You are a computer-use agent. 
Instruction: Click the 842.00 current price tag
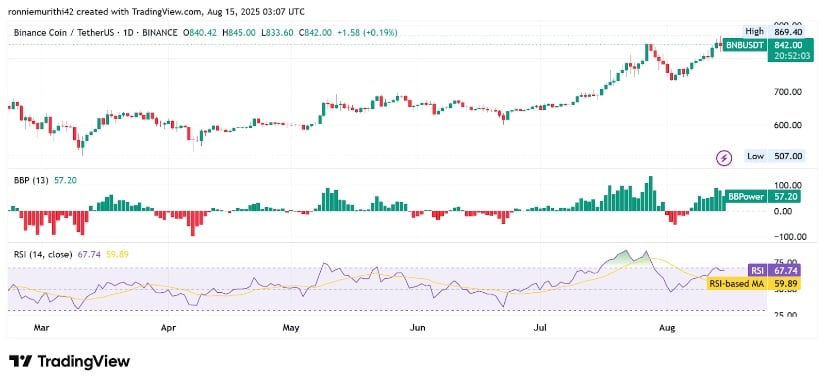[x=787, y=45]
